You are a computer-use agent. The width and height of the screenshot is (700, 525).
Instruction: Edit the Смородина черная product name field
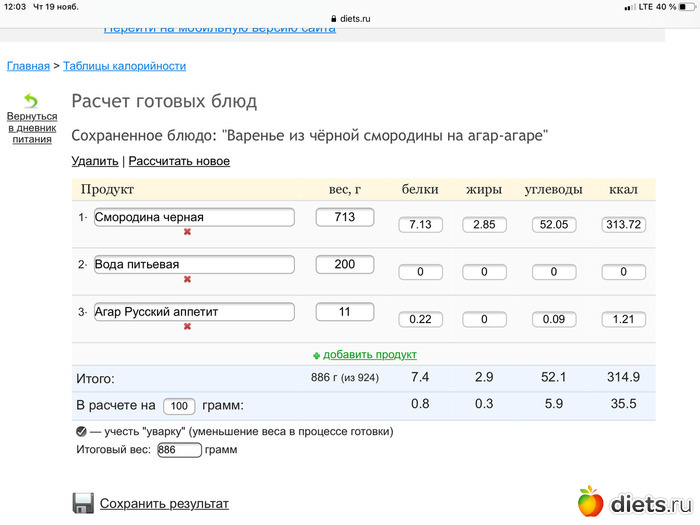(x=194, y=217)
